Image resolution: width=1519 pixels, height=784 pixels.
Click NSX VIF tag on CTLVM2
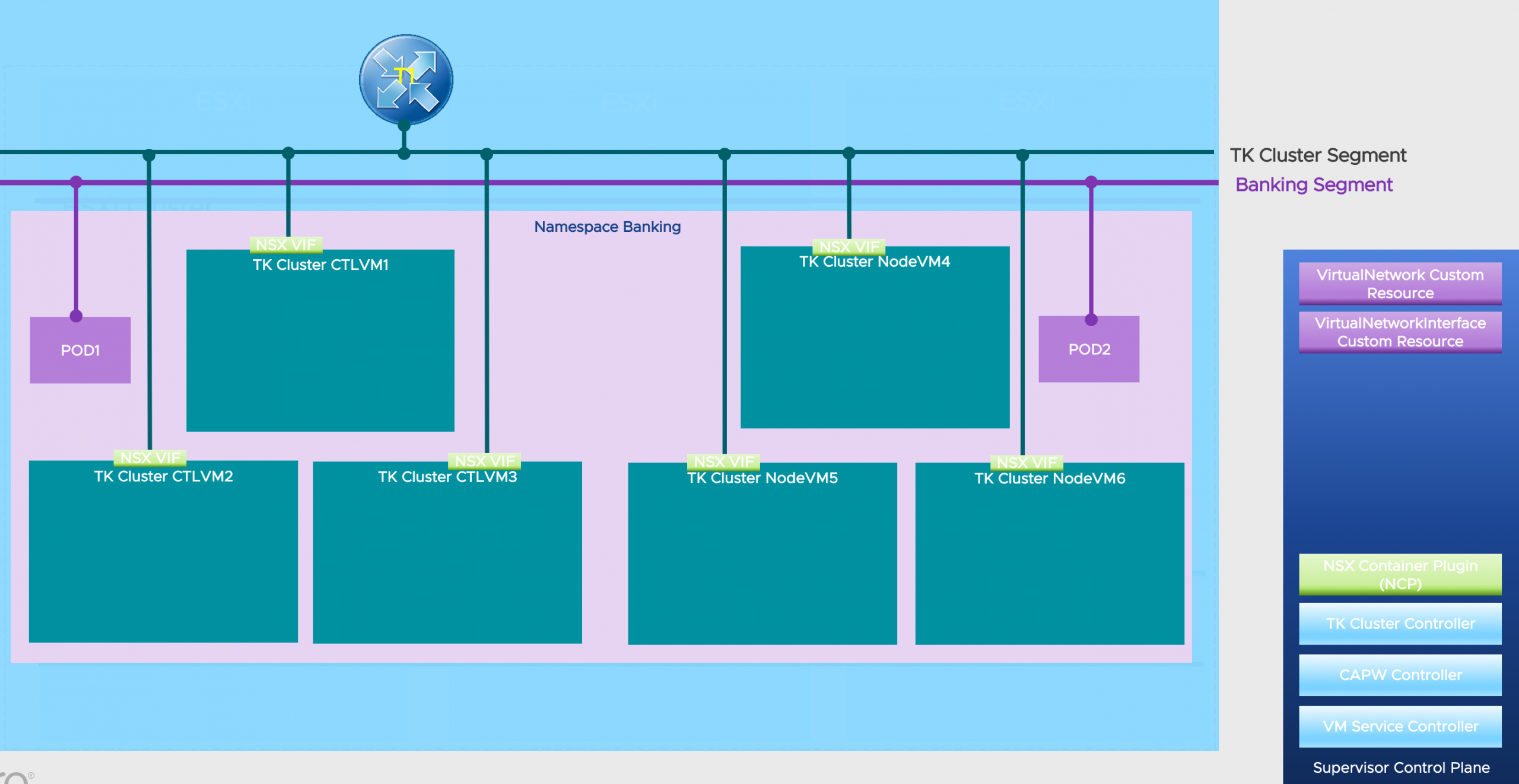pos(150,457)
